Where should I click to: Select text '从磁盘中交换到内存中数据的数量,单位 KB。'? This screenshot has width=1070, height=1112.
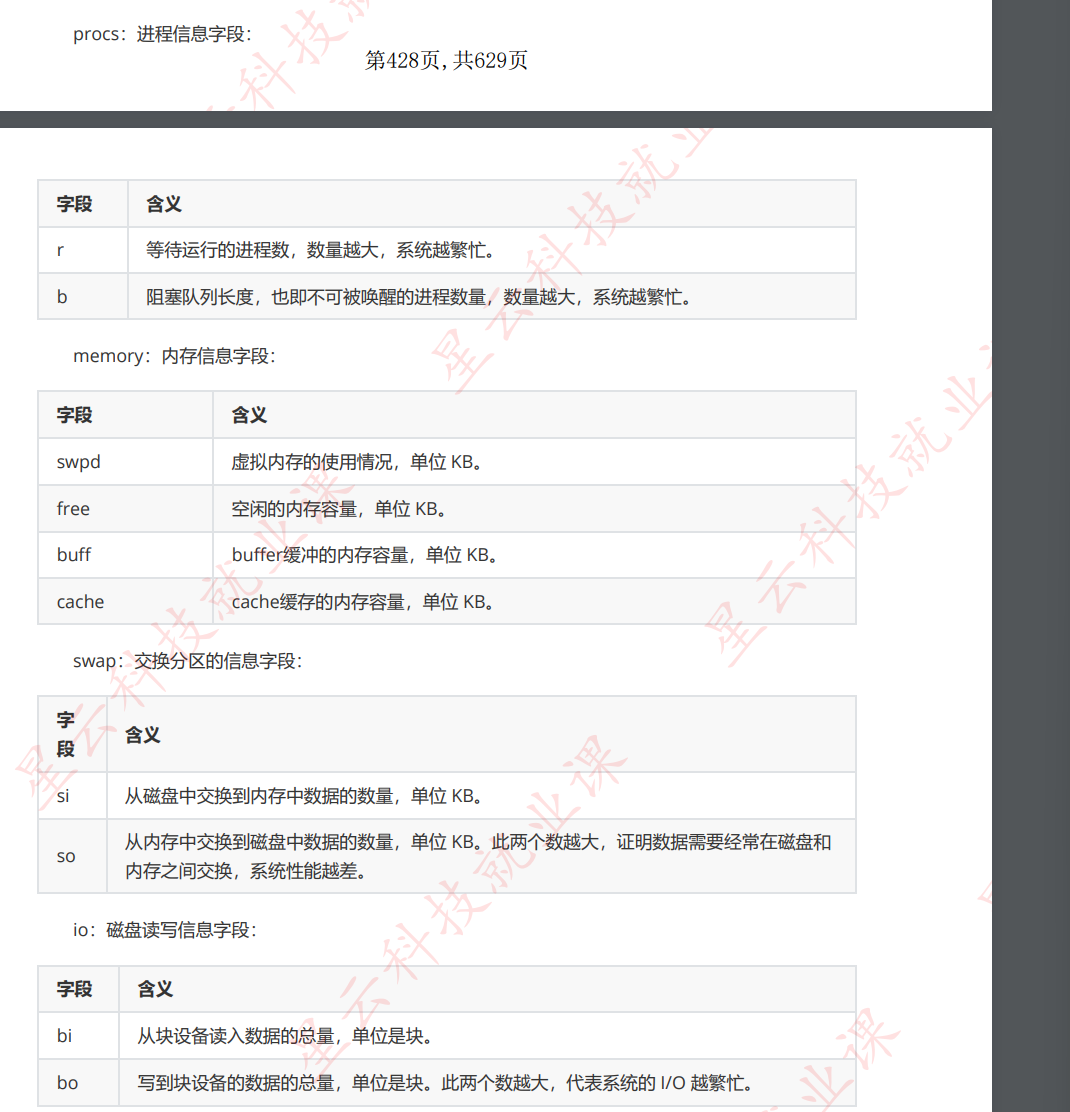(x=304, y=796)
